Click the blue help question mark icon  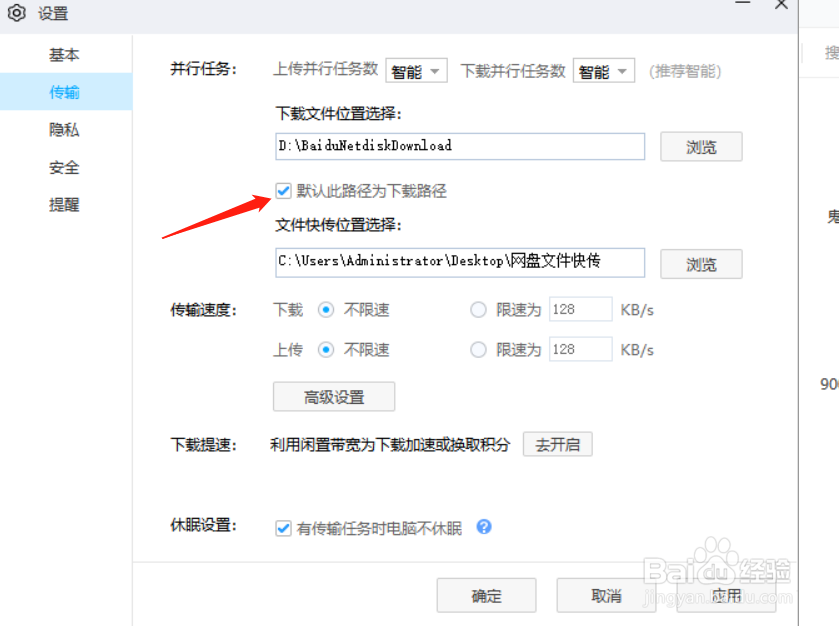click(x=484, y=527)
